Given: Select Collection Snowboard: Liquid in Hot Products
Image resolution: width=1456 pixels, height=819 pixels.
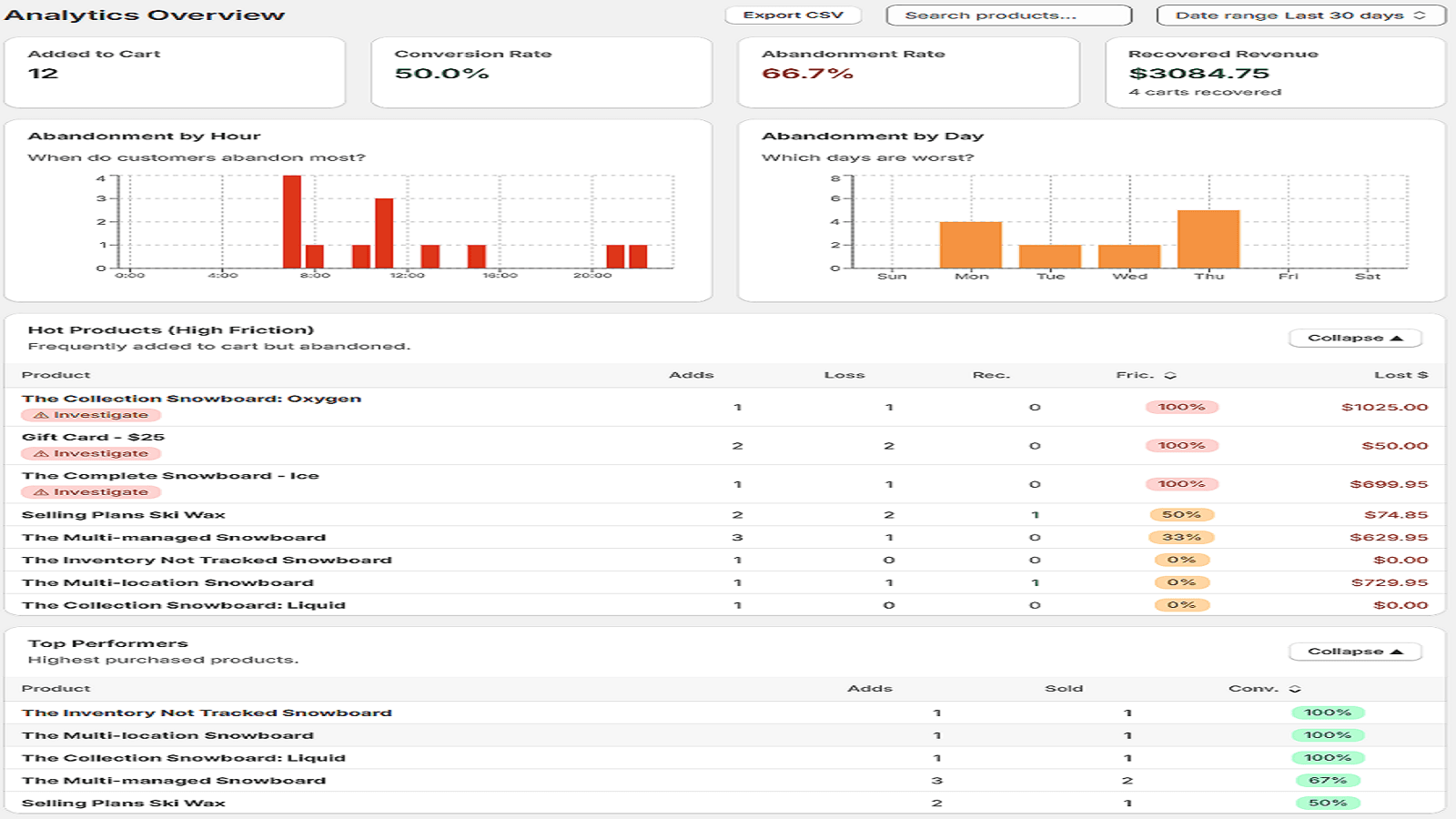Looking at the screenshot, I should (x=184, y=605).
